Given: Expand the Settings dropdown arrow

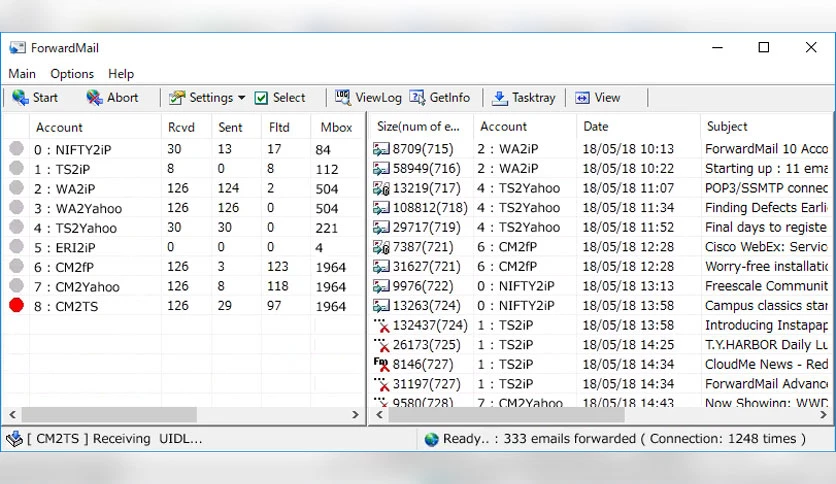Looking at the screenshot, I should [x=242, y=98].
